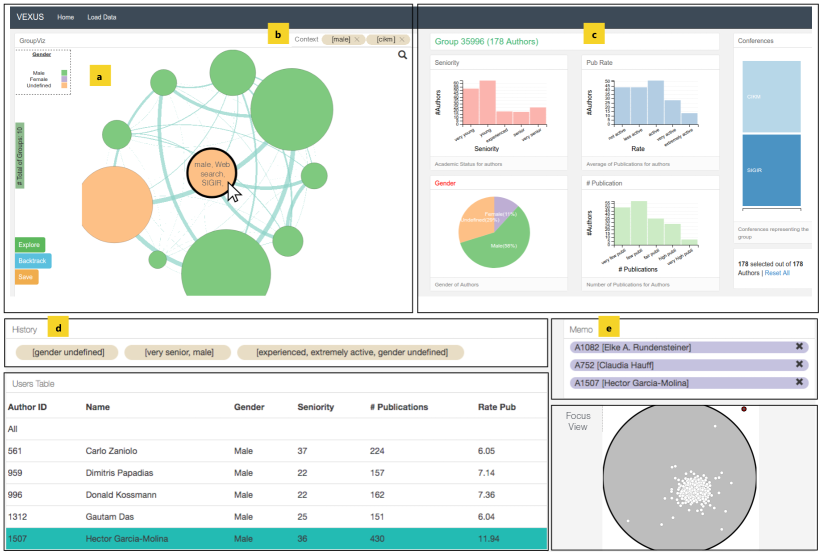
Task: Open the Home menu item
Action: [66, 17]
